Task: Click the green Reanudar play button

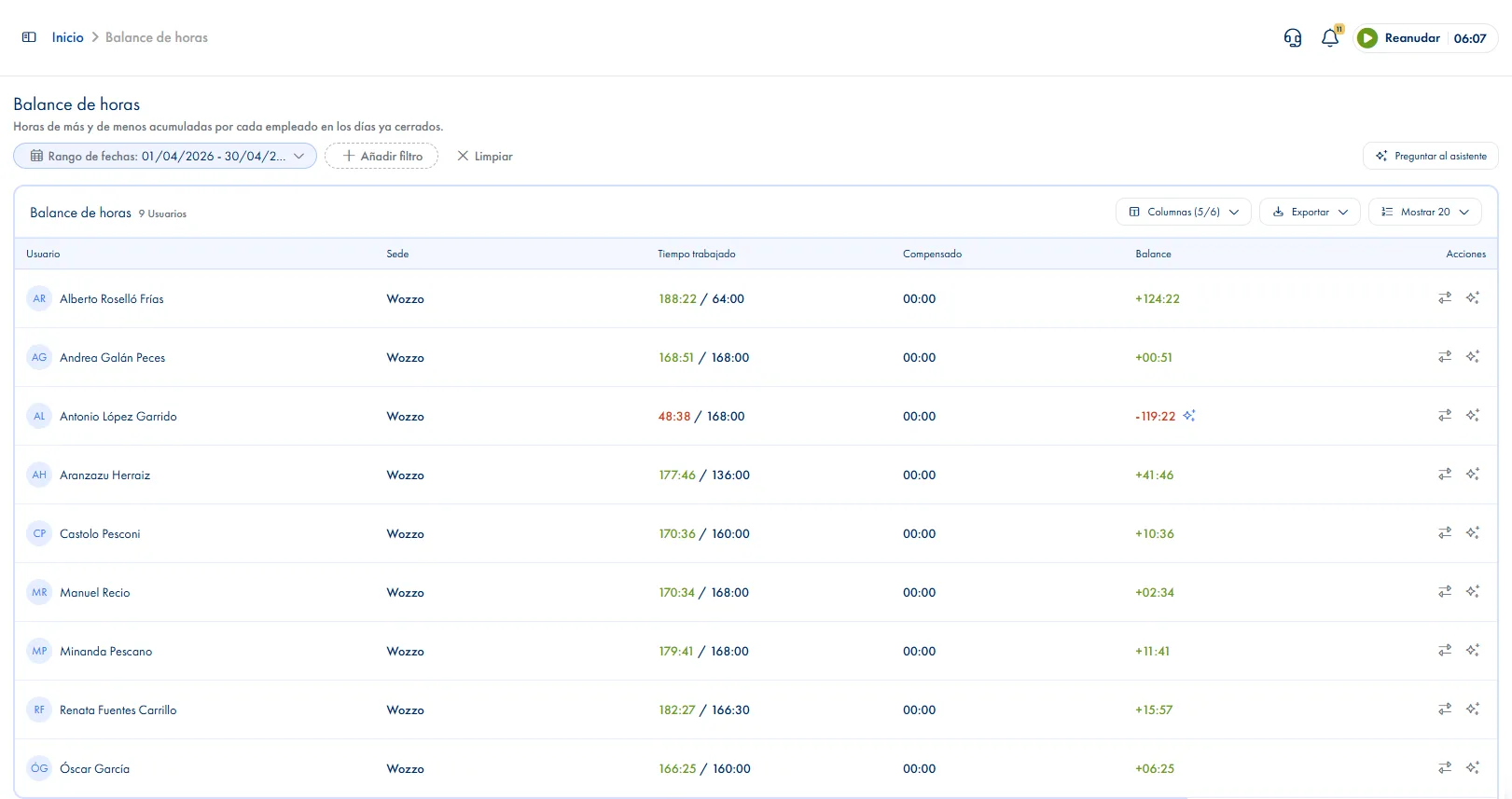Action: (x=1367, y=38)
